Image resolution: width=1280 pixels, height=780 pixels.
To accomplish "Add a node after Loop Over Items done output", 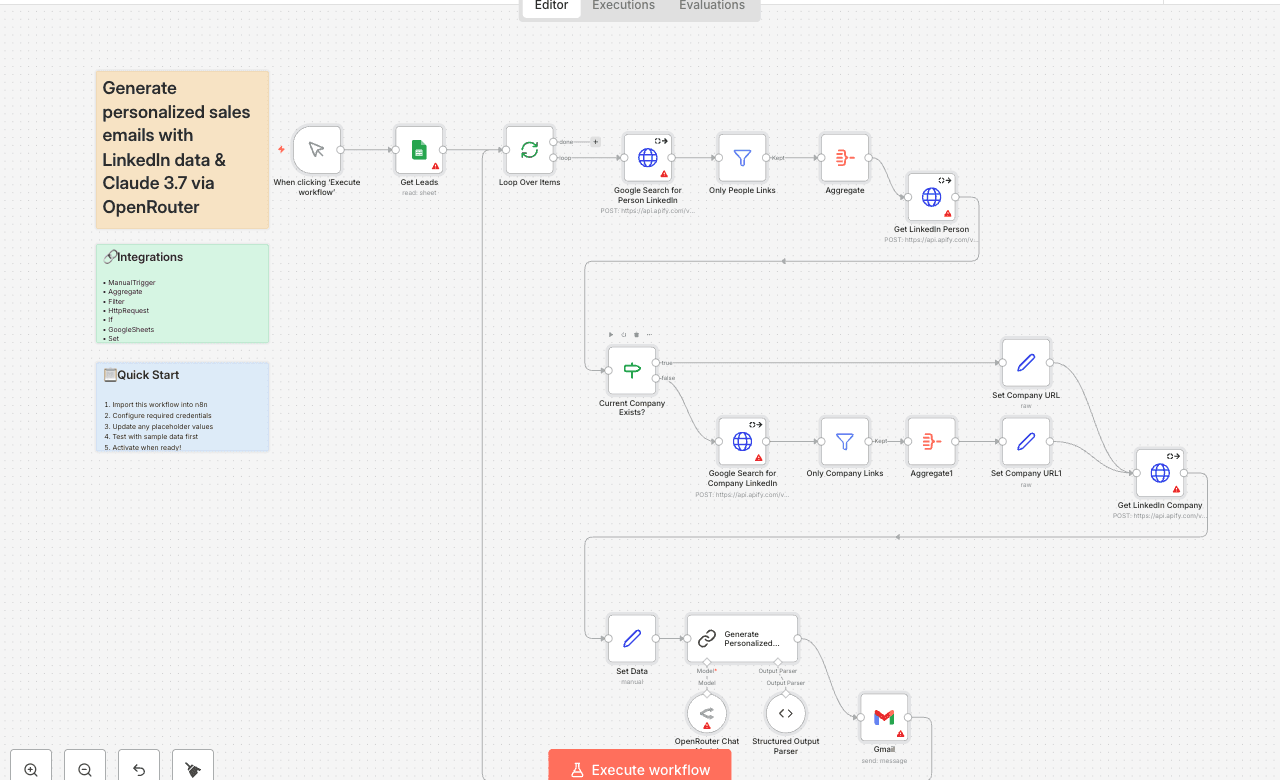I will (595, 141).
